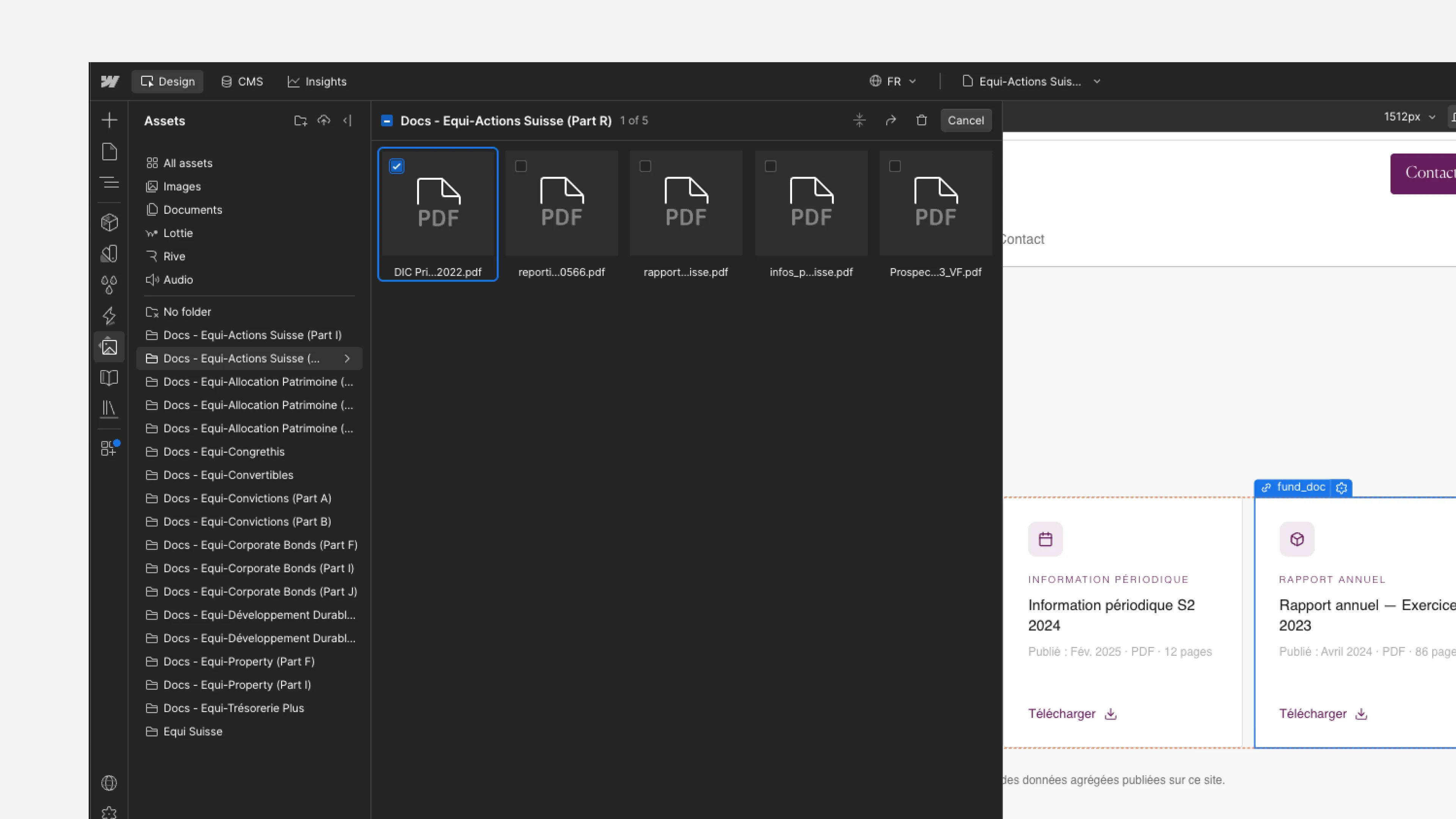Open the Interactions lightning icon
Viewport: 1456px width, 819px height.
point(109,315)
